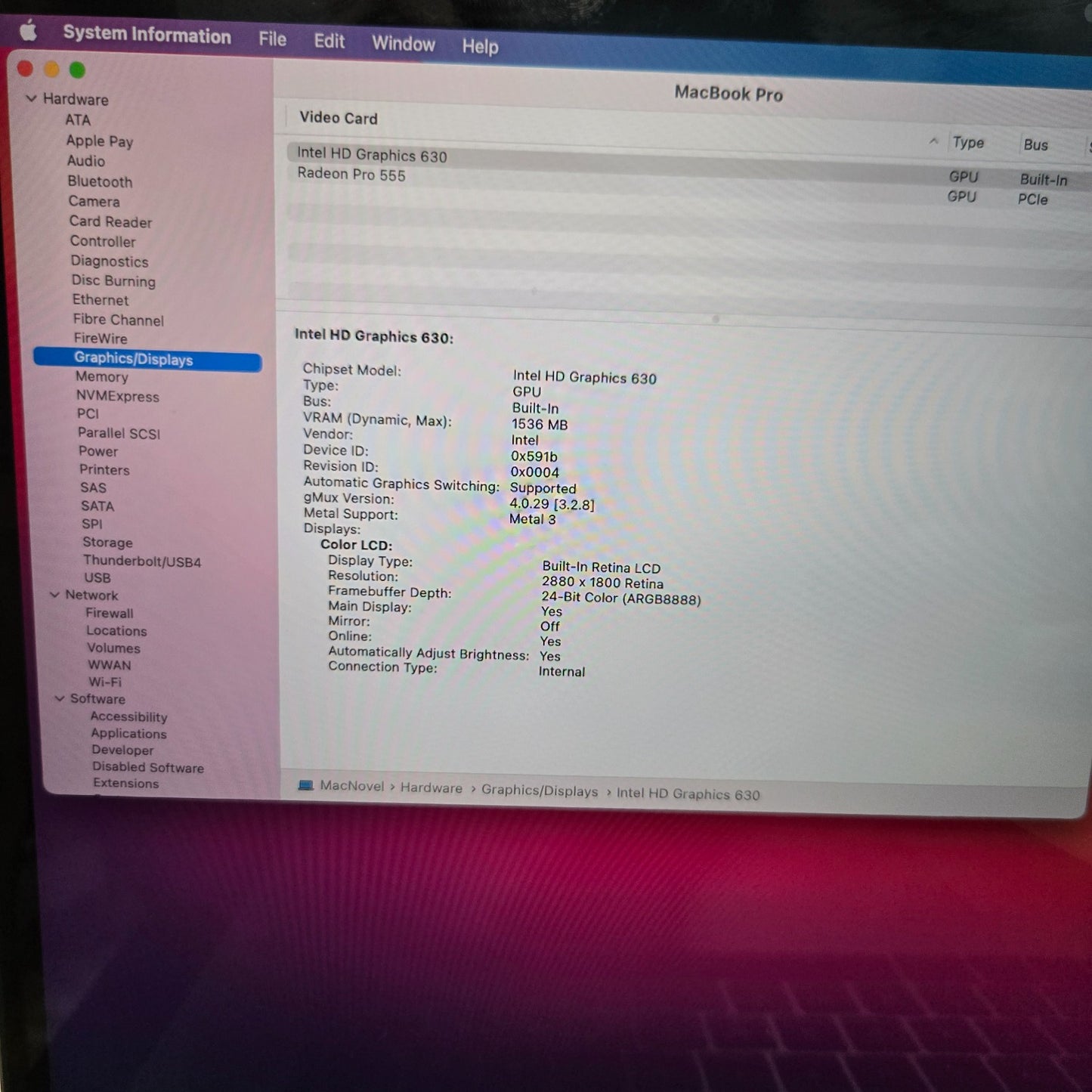Sort by the Bus column header
Viewport: 1092px width, 1092px height.
tap(1035, 144)
